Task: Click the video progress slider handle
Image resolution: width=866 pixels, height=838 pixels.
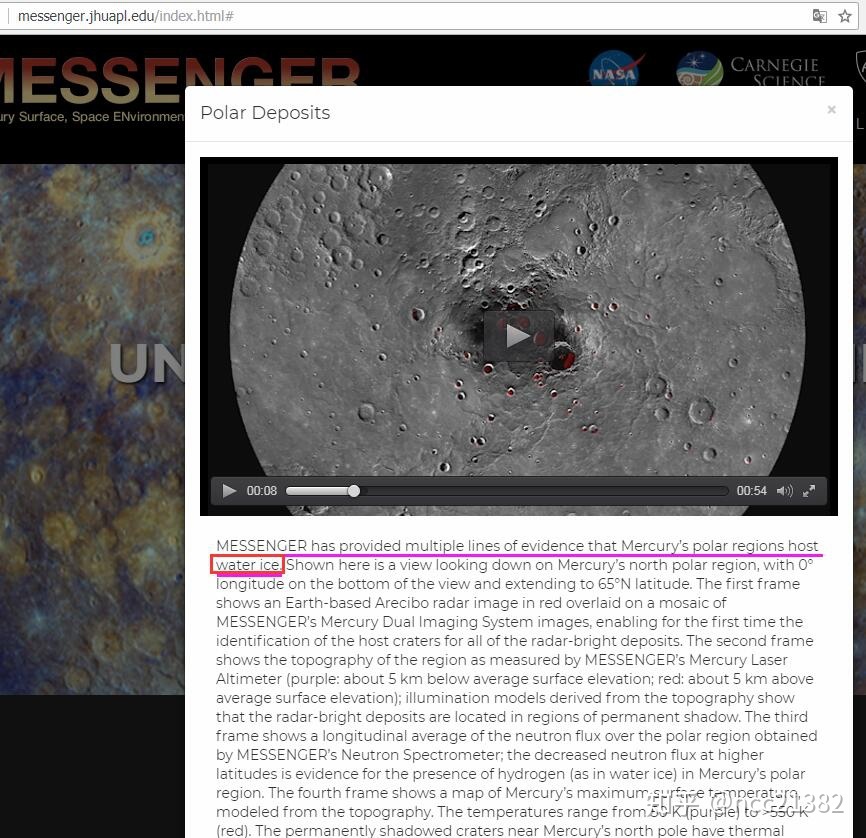Action: [x=354, y=491]
